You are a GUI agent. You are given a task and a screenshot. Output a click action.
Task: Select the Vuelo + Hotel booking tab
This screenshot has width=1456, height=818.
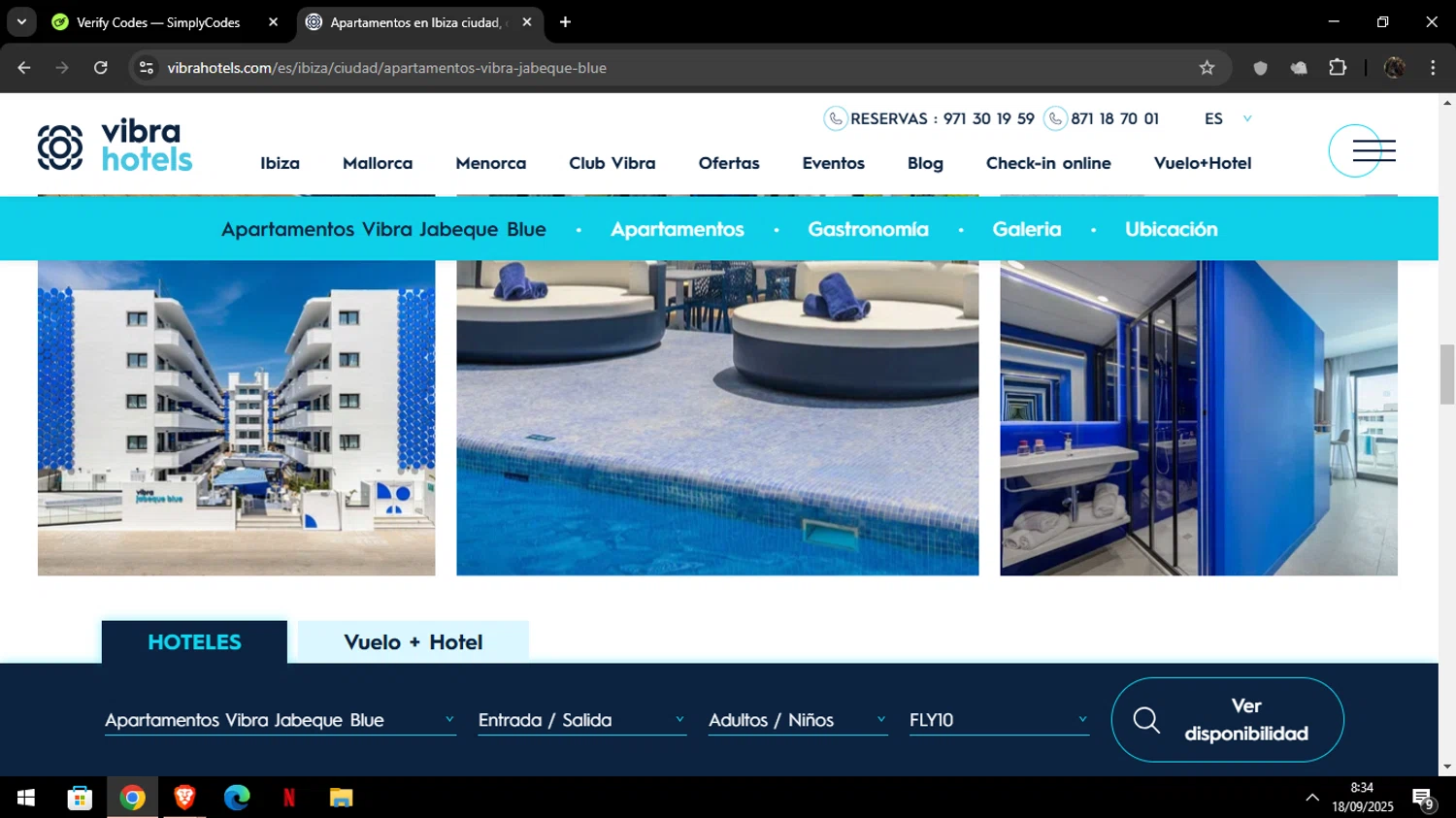414,642
